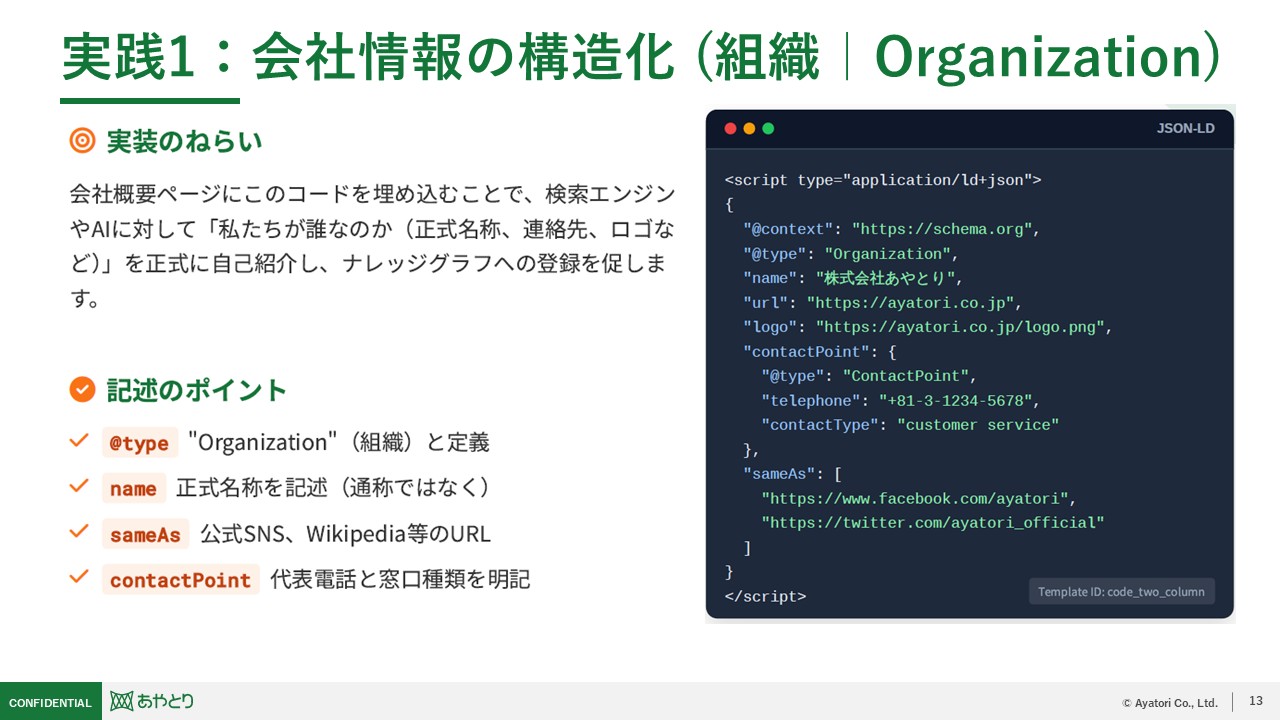Click the checkmark next to name
The height and width of the screenshot is (720, 1280).
click(79, 486)
